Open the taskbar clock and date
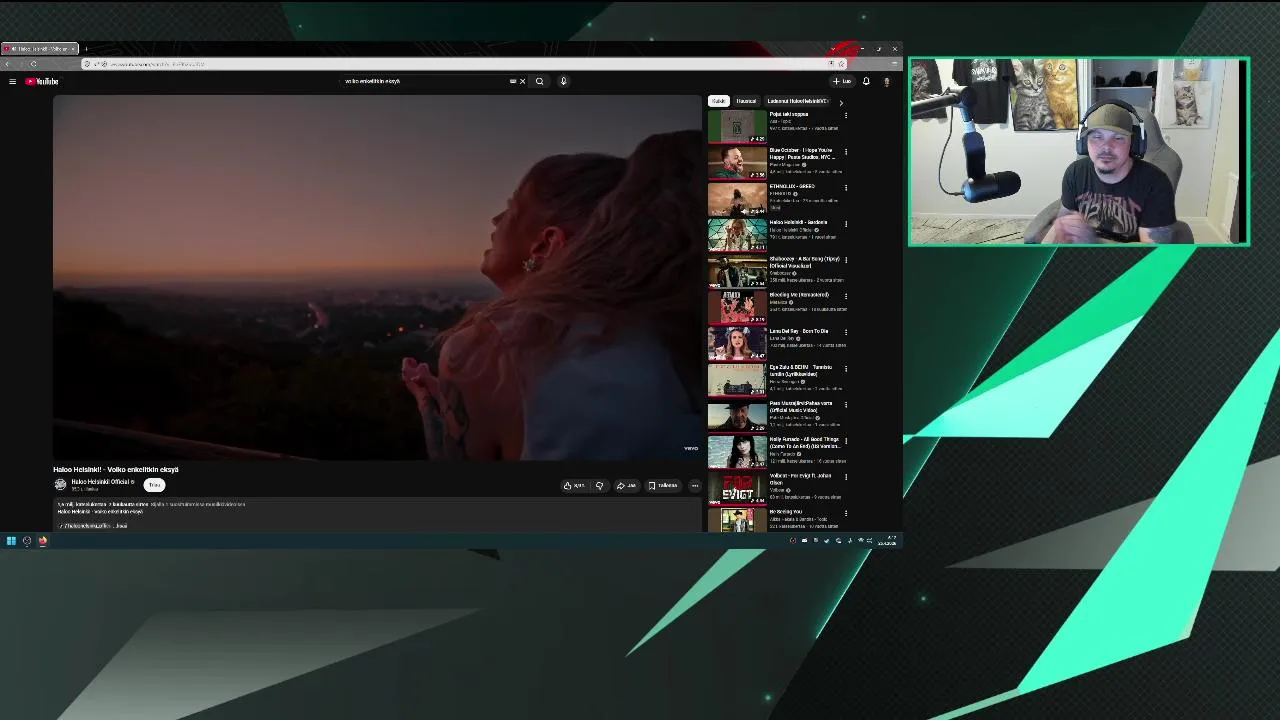The width and height of the screenshot is (1280, 720). 888,541
